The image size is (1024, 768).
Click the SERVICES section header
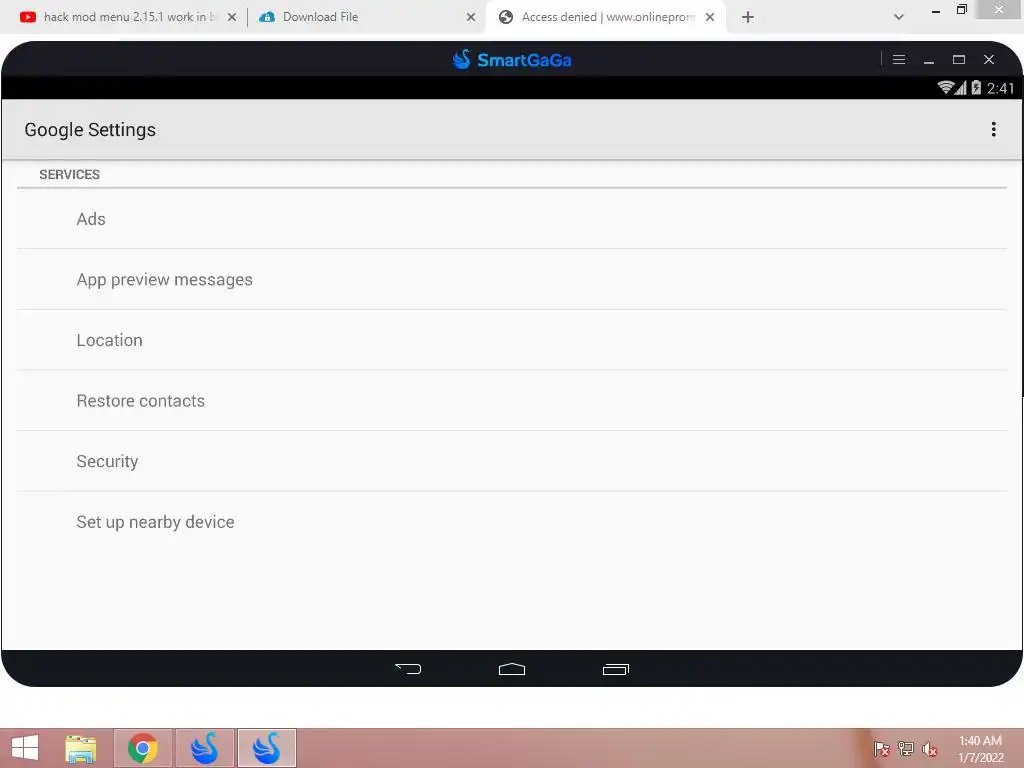click(x=69, y=174)
